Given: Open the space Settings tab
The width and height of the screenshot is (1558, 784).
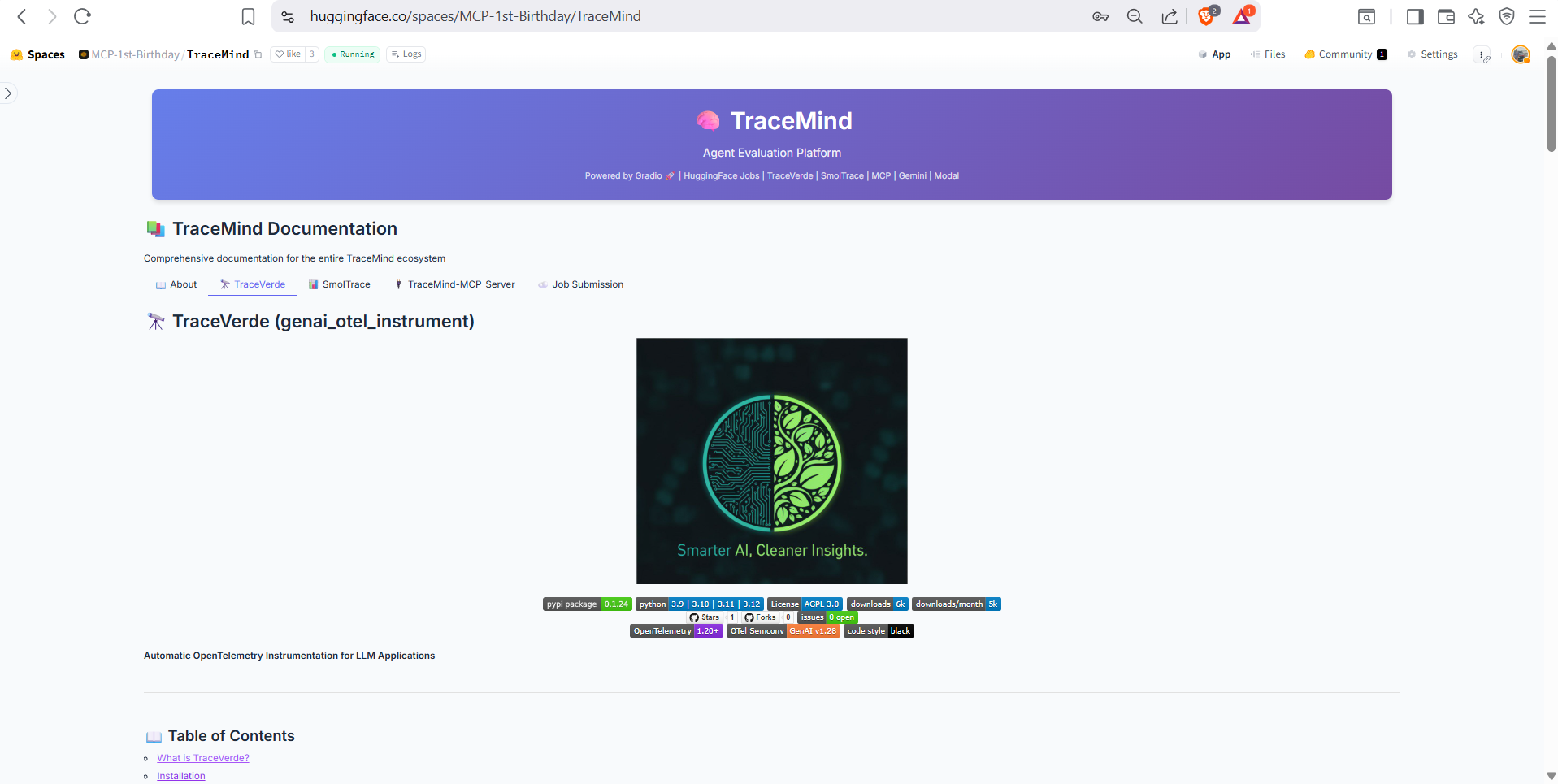Looking at the screenshot, I should tap(1433, 54).
